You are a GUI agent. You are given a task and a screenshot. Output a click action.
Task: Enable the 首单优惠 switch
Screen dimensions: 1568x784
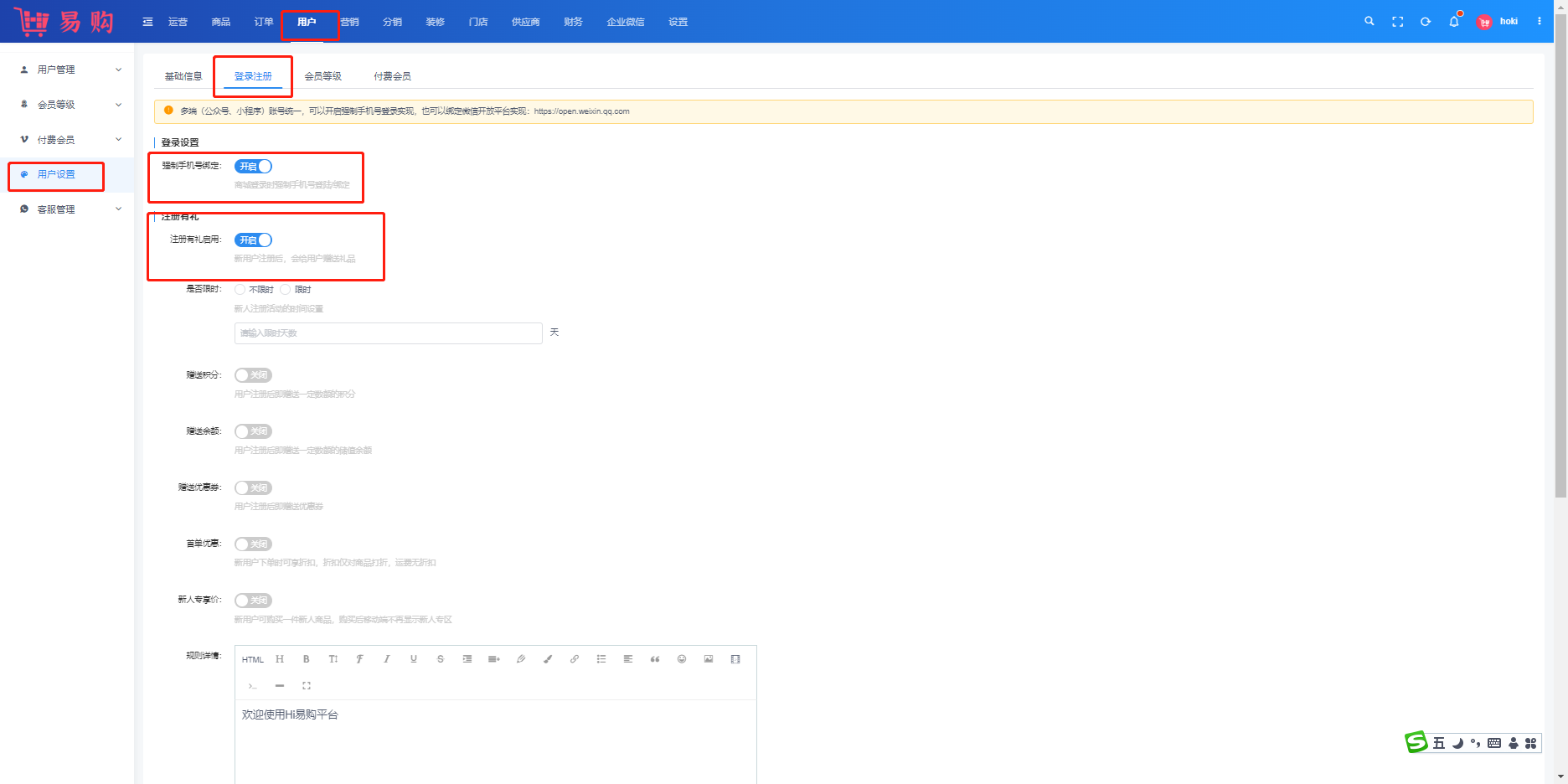click(x=253, y=544)
